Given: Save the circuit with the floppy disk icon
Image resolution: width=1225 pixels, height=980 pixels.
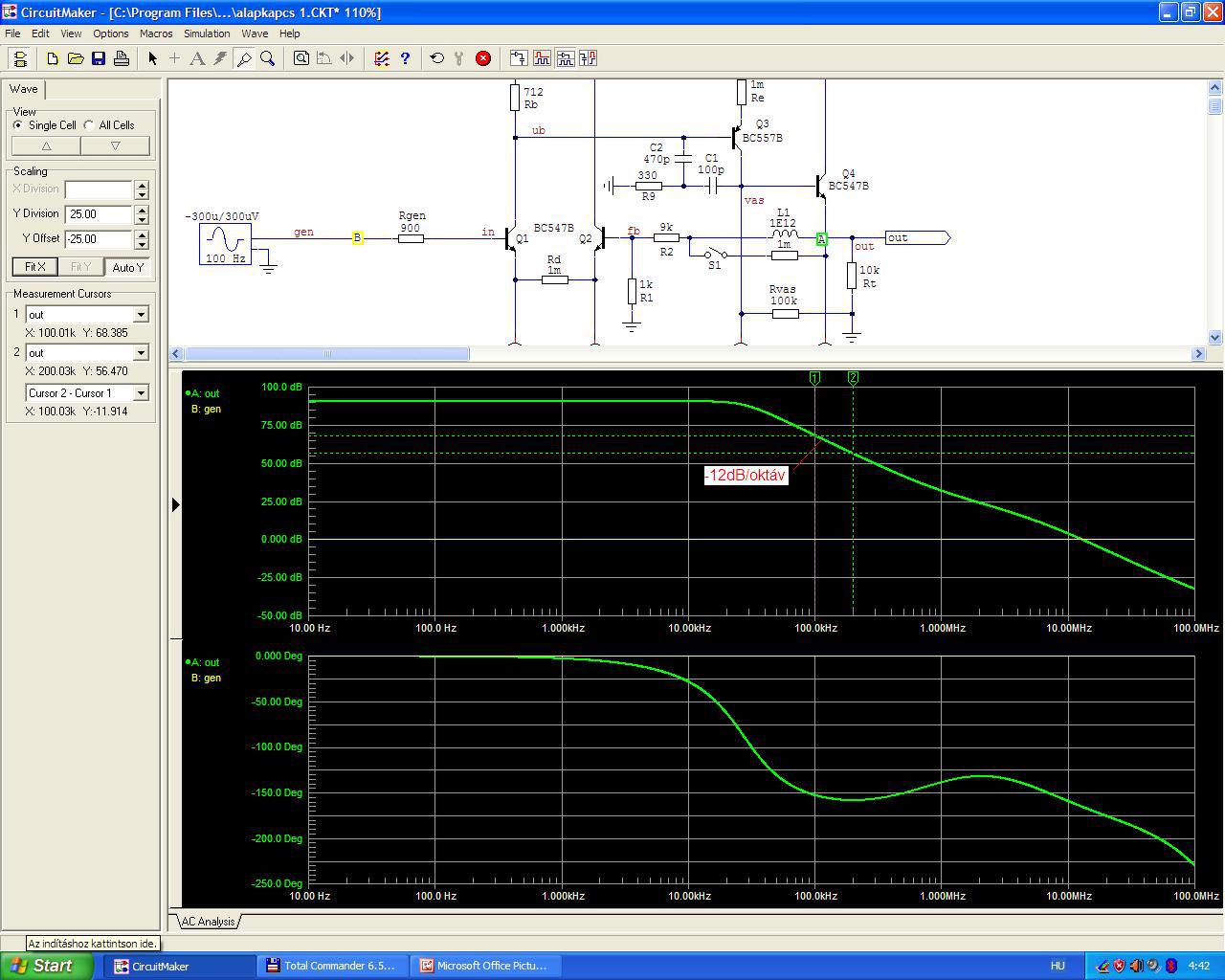Looking at the screenshot, I should pyautogui.click(x=99, y=58).
